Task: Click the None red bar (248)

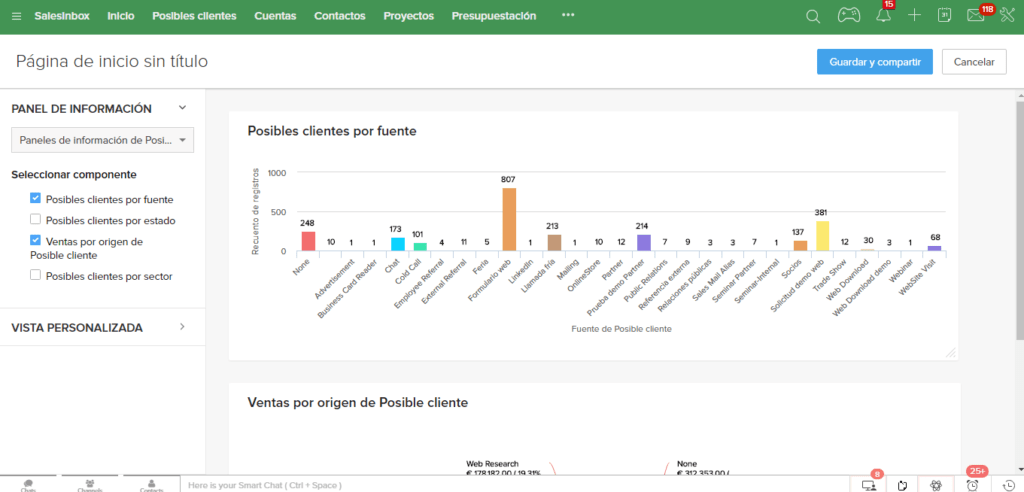Action: (x=308, y=241)
